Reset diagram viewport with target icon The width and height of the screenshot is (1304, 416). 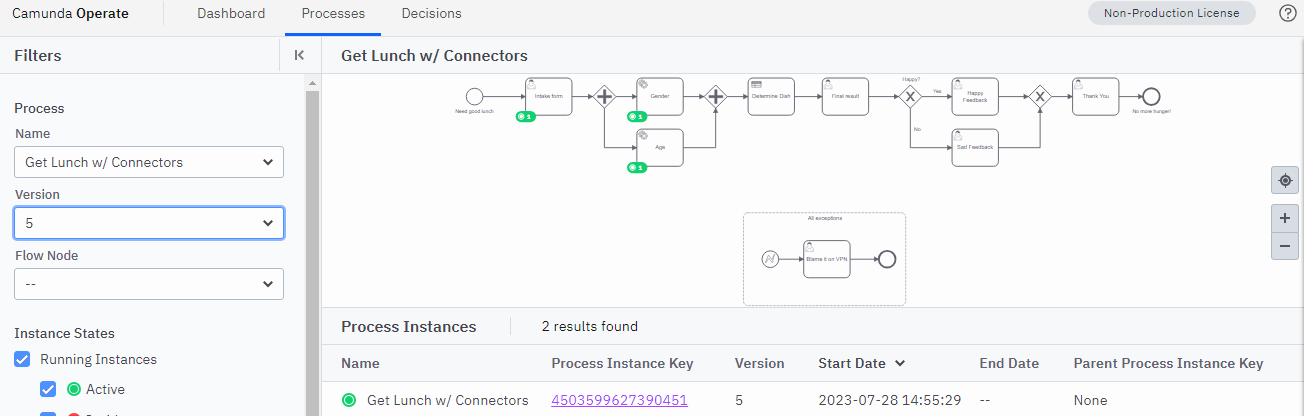1285,180
